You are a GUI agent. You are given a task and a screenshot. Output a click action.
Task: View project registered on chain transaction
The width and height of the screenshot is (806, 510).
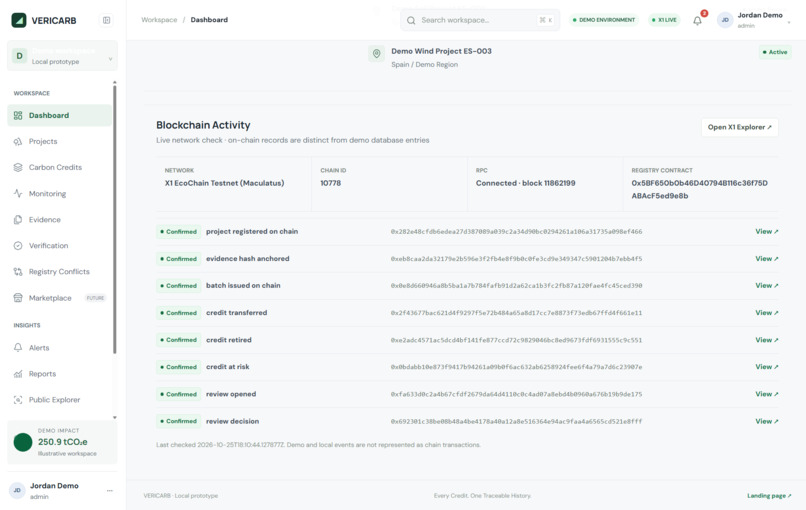[766, 231]
